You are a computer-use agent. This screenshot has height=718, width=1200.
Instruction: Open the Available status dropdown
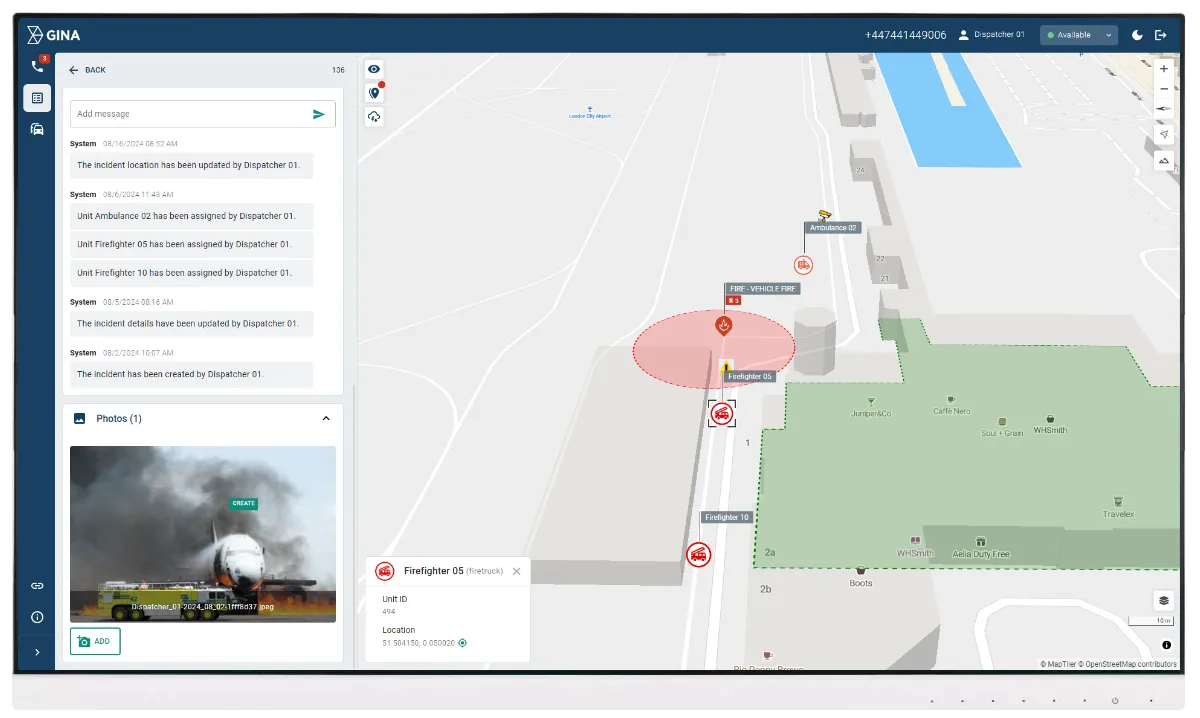(1079, 34)
